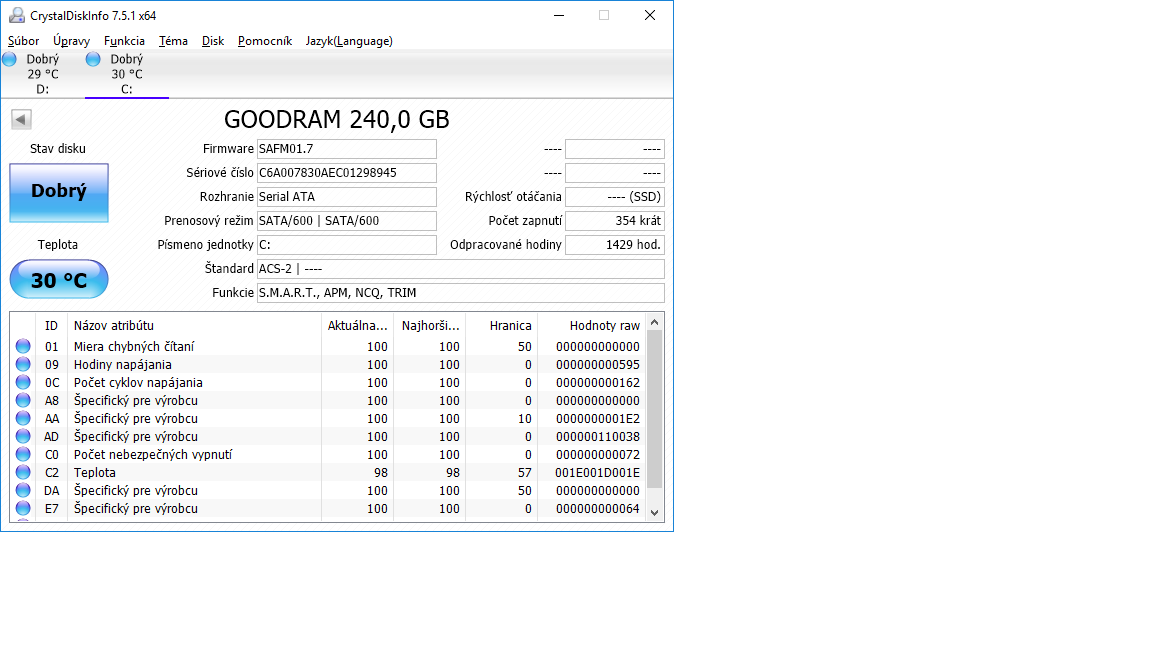Image resolution: width=1152 pixels, height=648 pixels.
Task: Click the Prenosový režim SATA/600 field
Action: point(347,220)
